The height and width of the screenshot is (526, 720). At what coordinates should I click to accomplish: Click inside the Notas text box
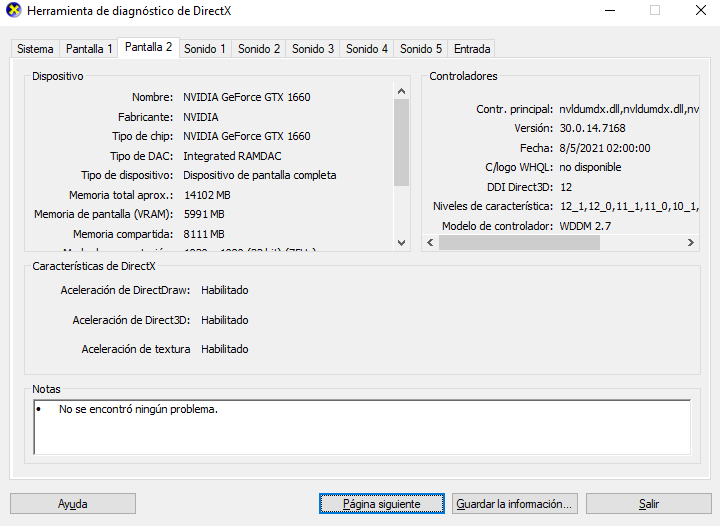(x=362, y=427)
